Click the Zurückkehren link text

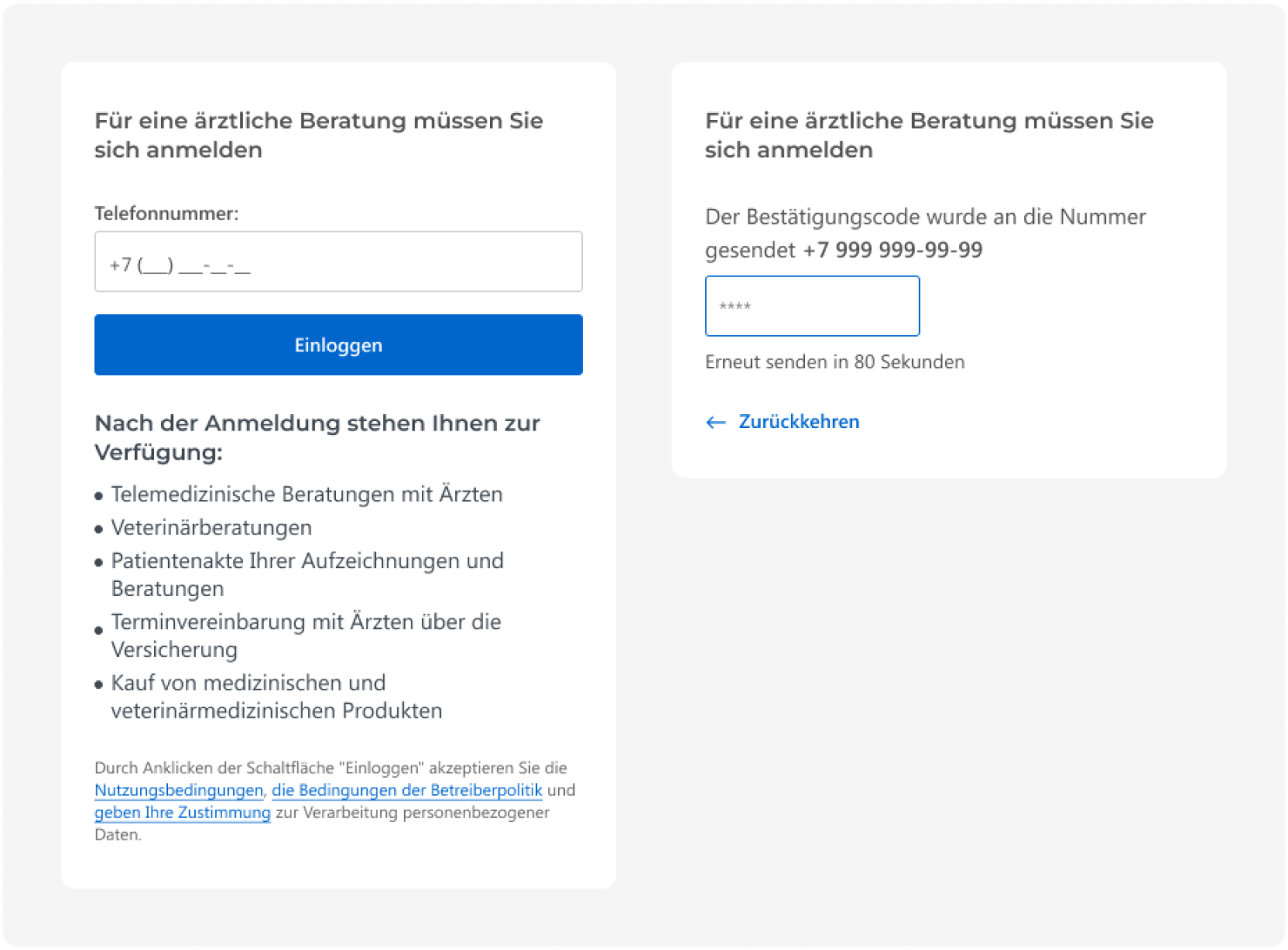point(798,422)
